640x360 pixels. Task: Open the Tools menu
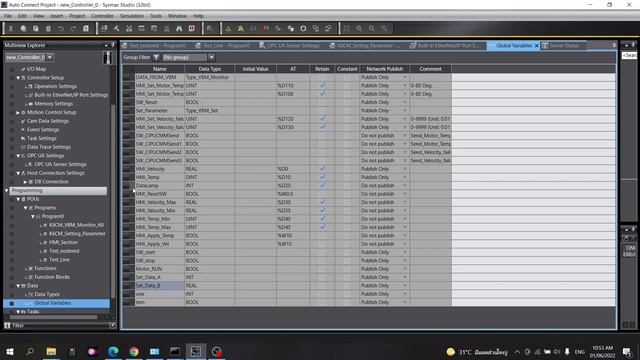156,16
